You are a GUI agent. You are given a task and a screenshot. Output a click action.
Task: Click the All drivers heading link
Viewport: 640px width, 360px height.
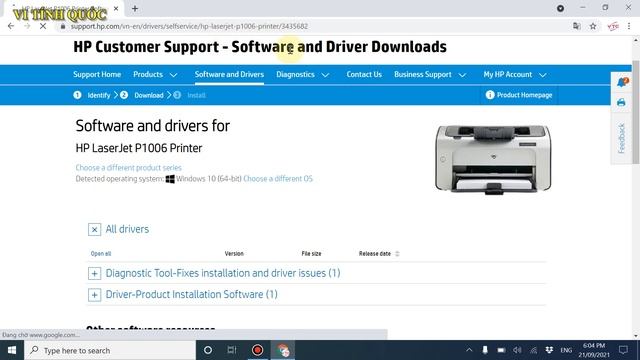(127, 229)
